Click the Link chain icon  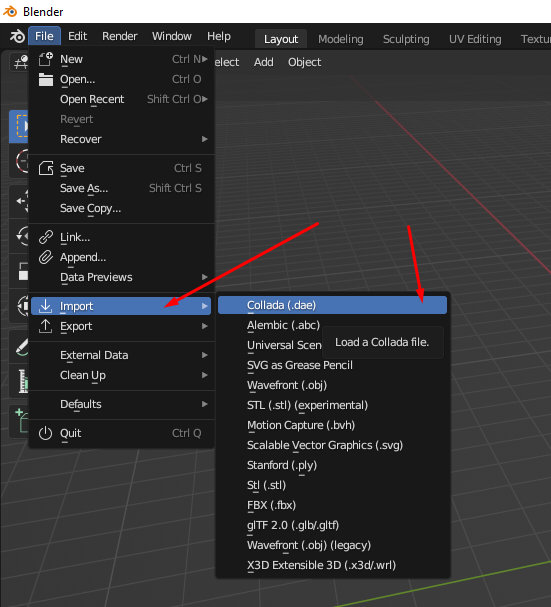(46, 237)
